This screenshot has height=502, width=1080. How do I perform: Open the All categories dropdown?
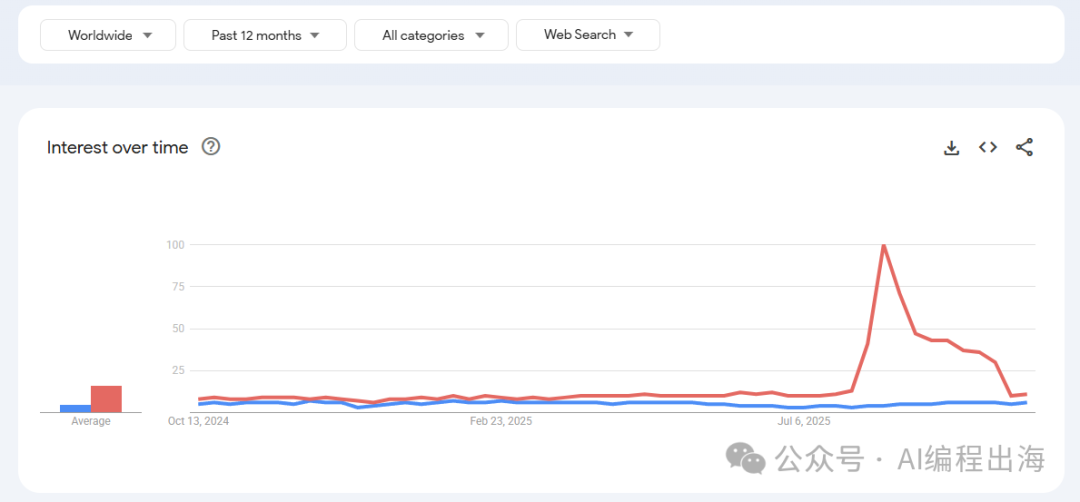pos(431,35)
